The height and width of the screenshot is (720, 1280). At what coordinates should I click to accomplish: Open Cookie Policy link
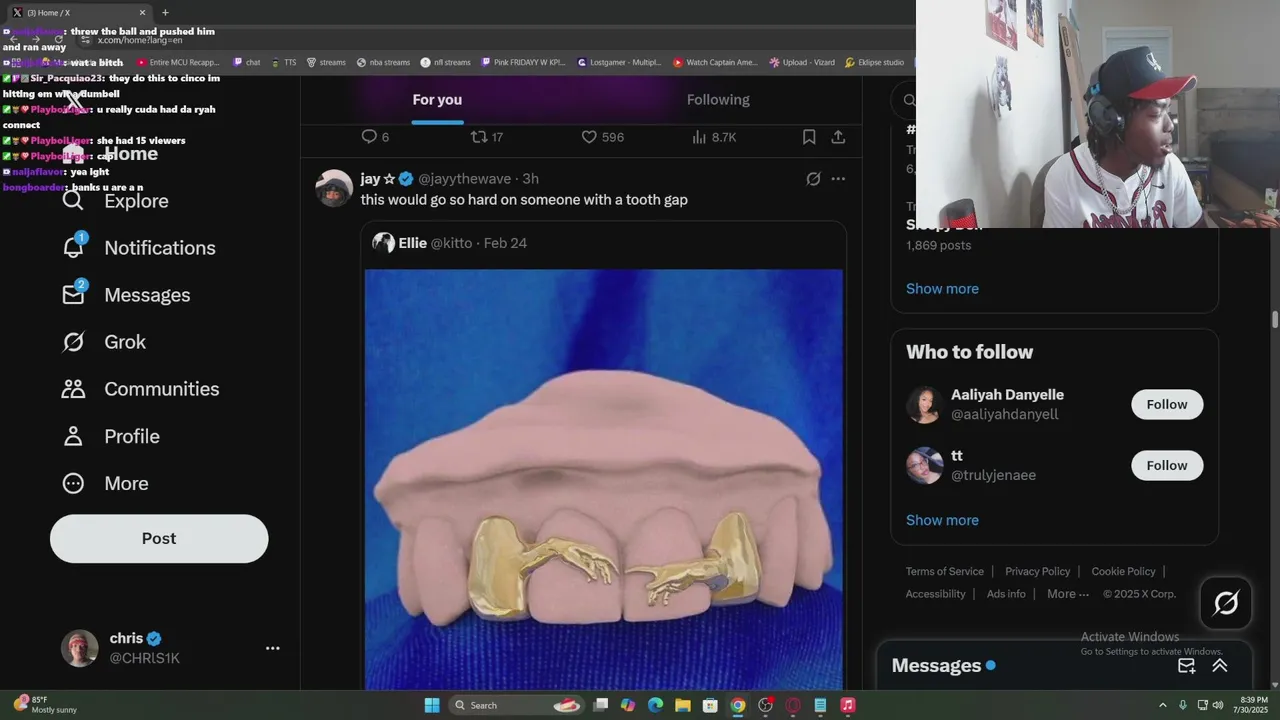point(1123,571)
